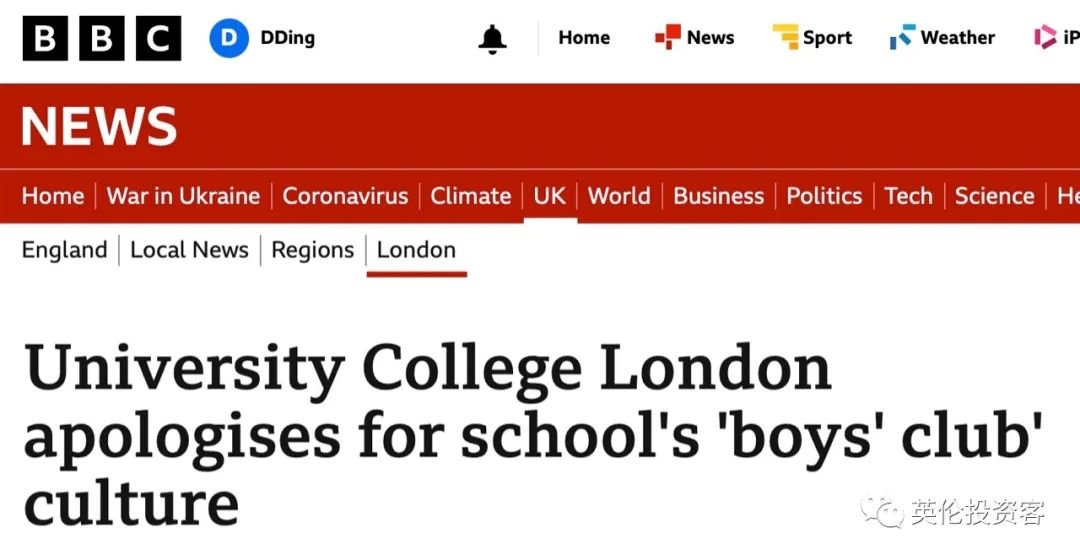
Task: Click the NEWS banner title
Action: pyautogui.click(x=99, y=127)
